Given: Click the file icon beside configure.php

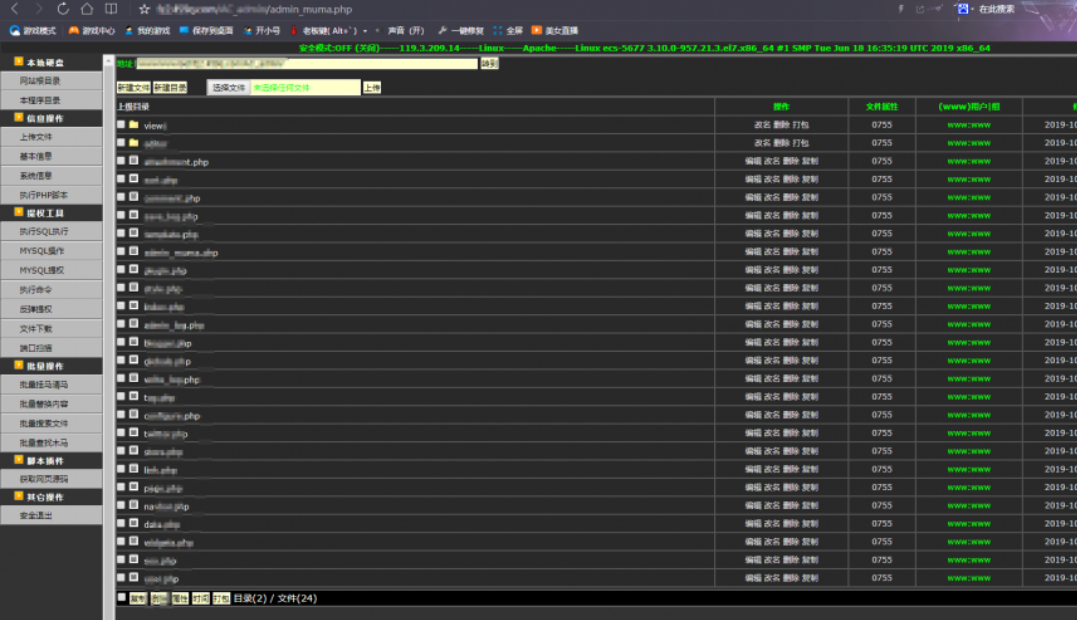Looking at the screenshot, I should (x=134, y=415).
